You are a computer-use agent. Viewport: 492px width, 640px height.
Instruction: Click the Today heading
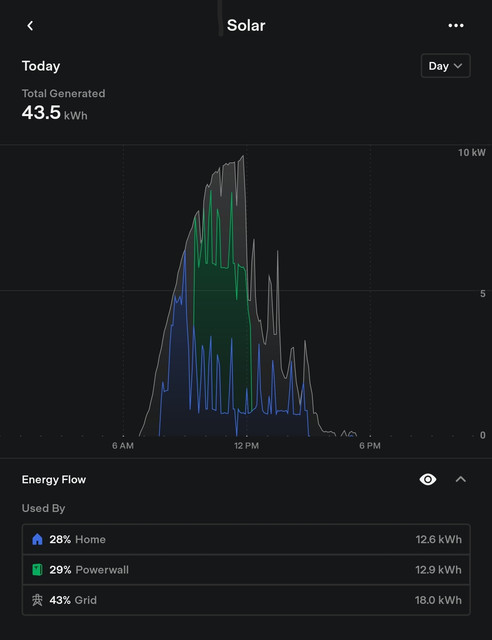coord(41,66)
